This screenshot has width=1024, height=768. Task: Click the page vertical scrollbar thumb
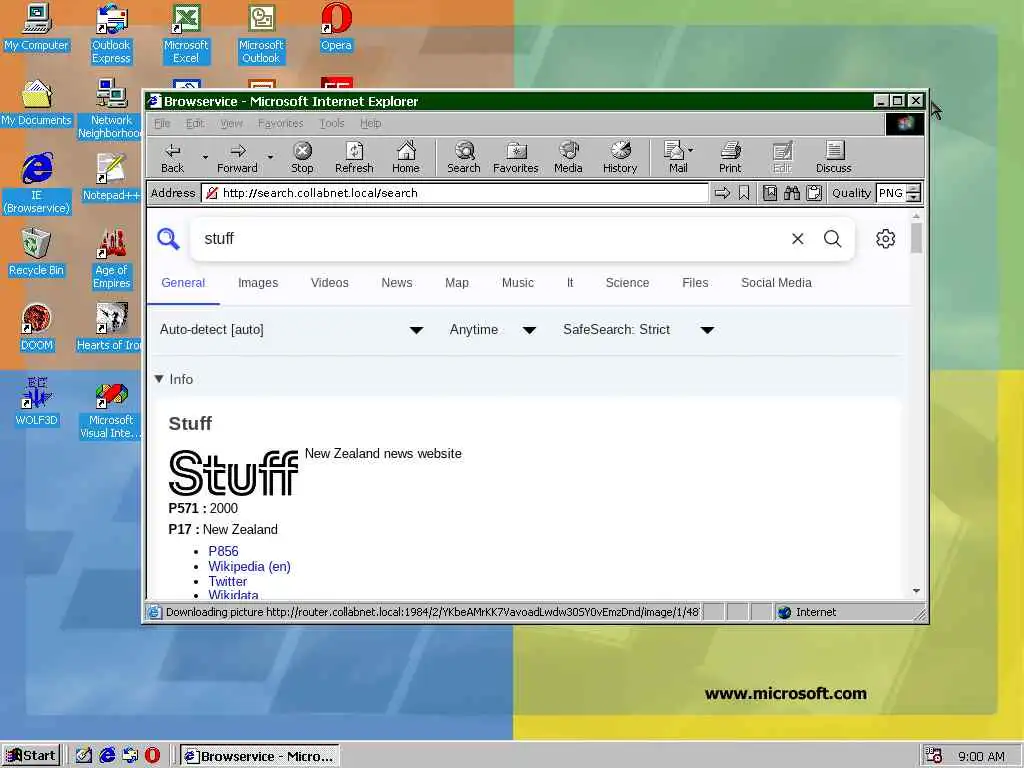coord(916,238)
